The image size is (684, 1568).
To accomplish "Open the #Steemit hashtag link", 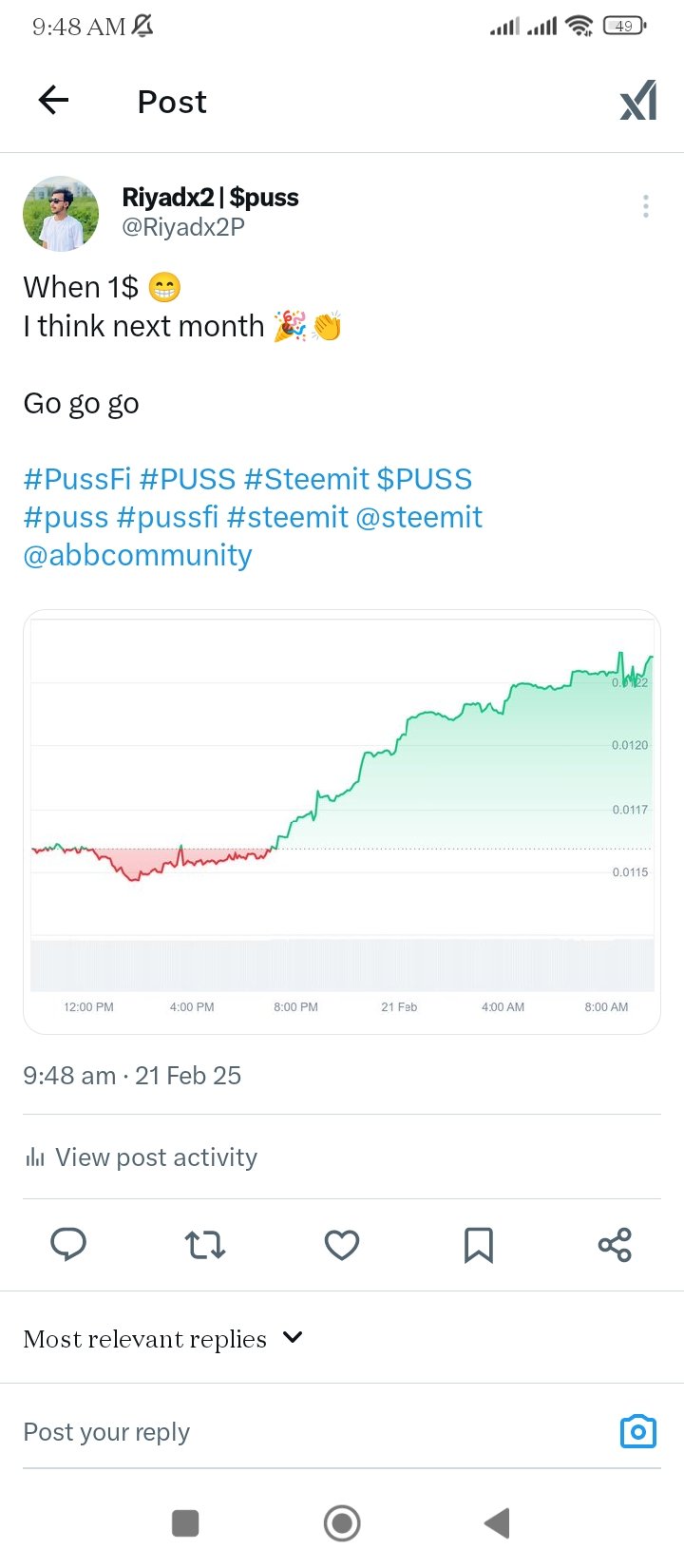I will coord(306,479).
